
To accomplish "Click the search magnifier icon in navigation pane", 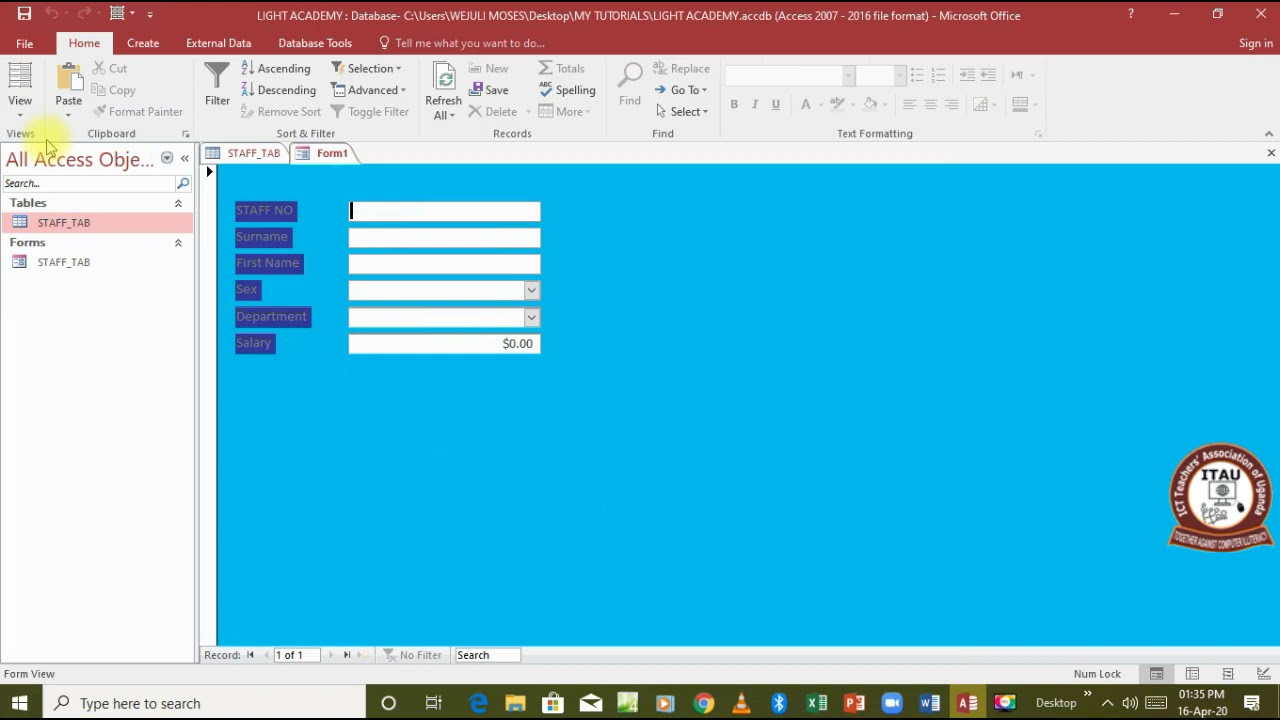I will 183,183.
